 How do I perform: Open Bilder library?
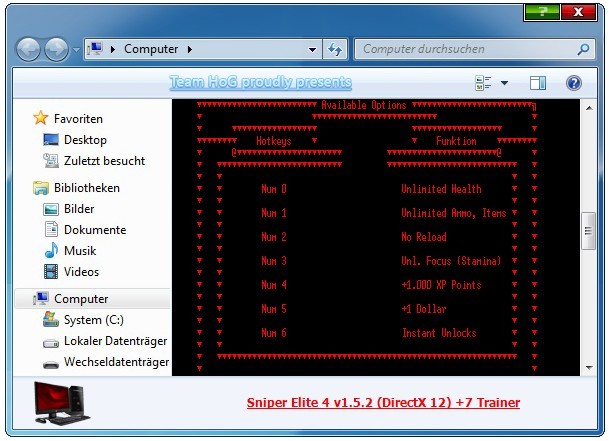(x=79, y=209)
